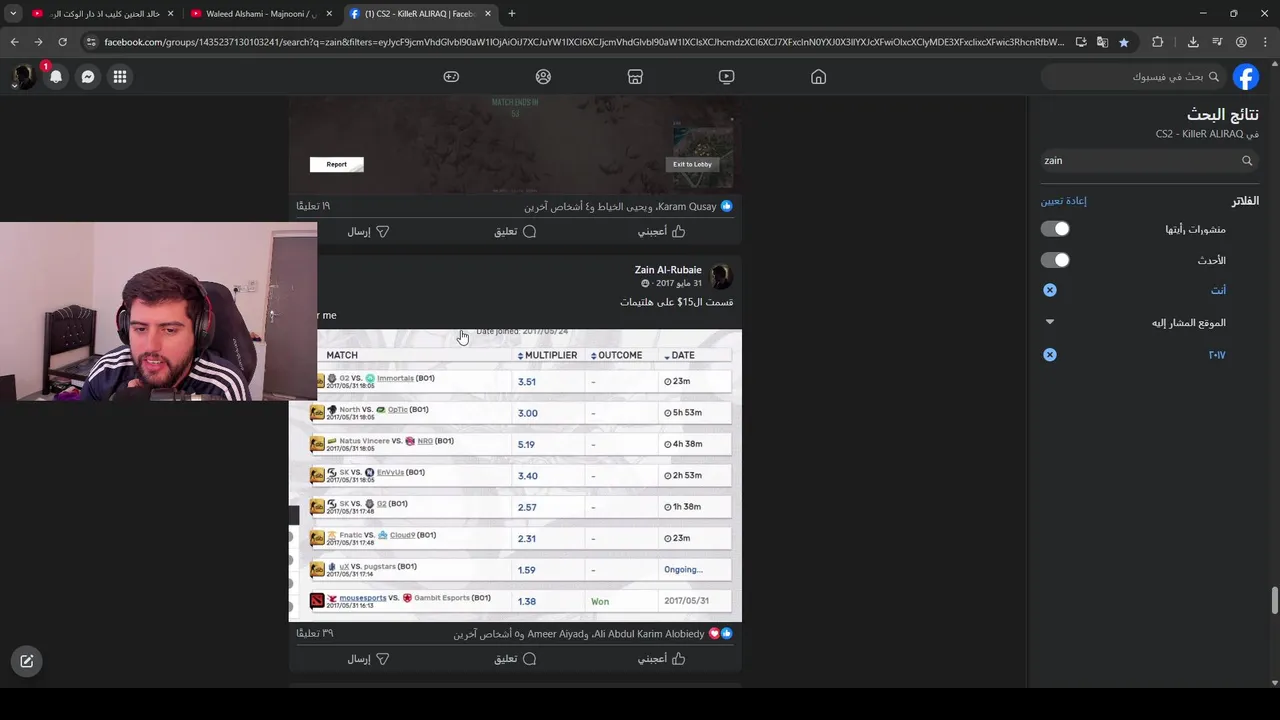This screenshot has height=720, width=1280.
Task: Switch to the Waleed Alshami browser tab
Action: [262, 14]
